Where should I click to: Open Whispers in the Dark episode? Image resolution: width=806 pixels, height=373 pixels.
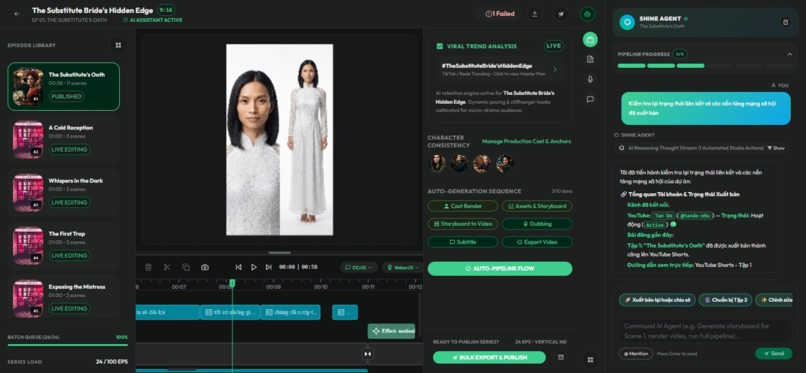point(64,193)
